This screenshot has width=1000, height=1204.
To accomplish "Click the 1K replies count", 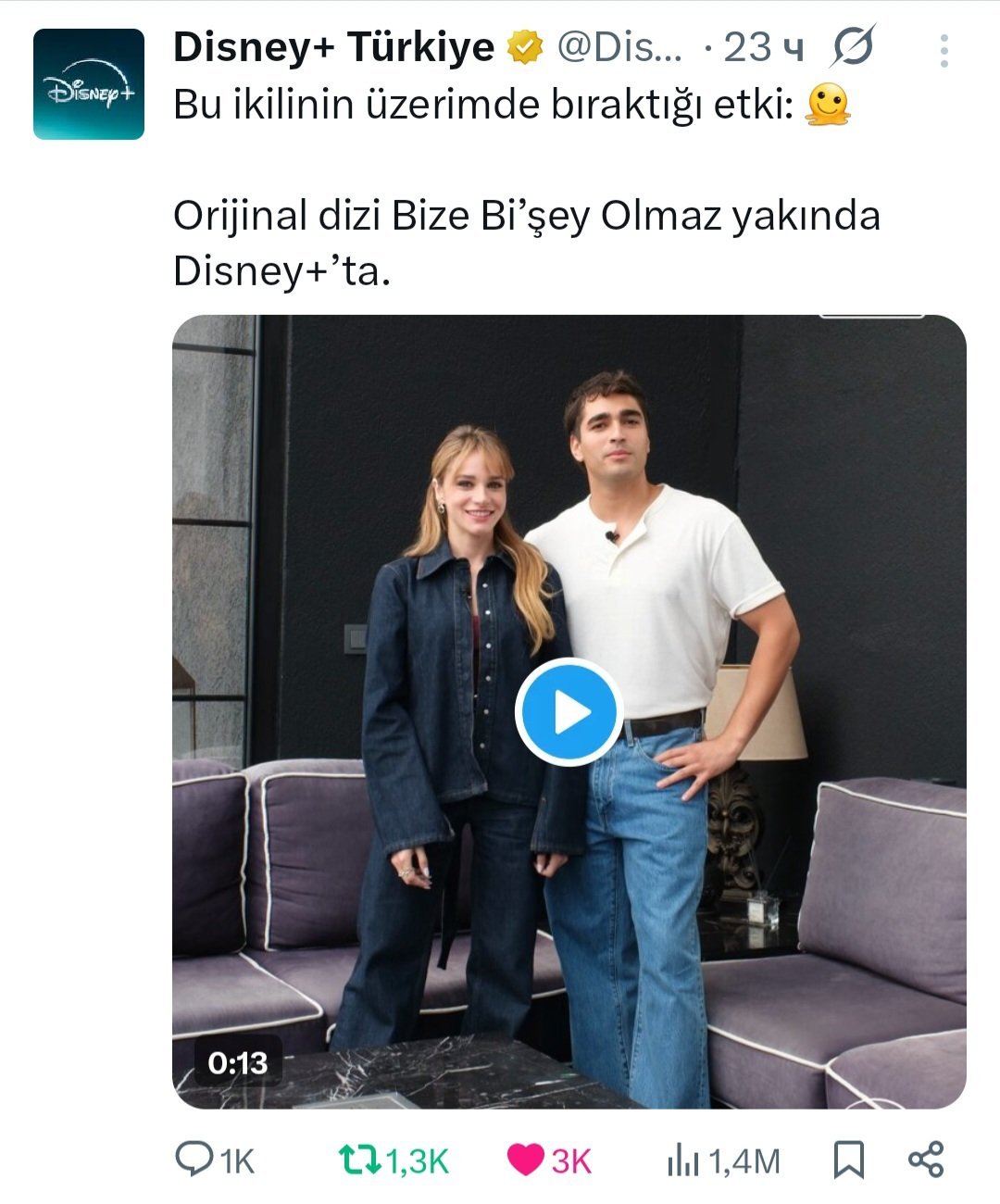I will coord(237,1160).
